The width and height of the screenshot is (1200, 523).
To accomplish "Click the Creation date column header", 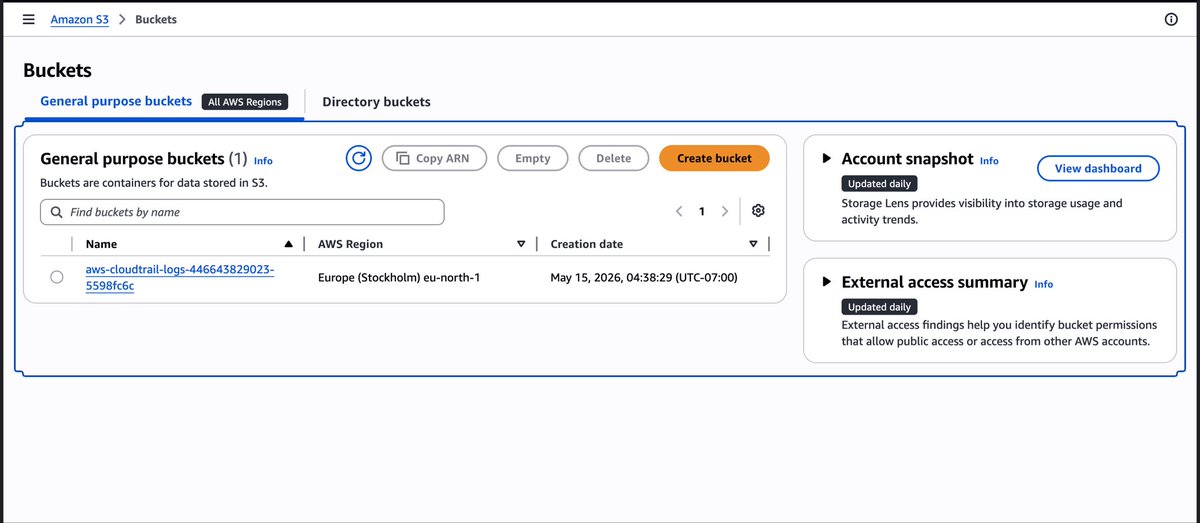I will pos(587,244).
